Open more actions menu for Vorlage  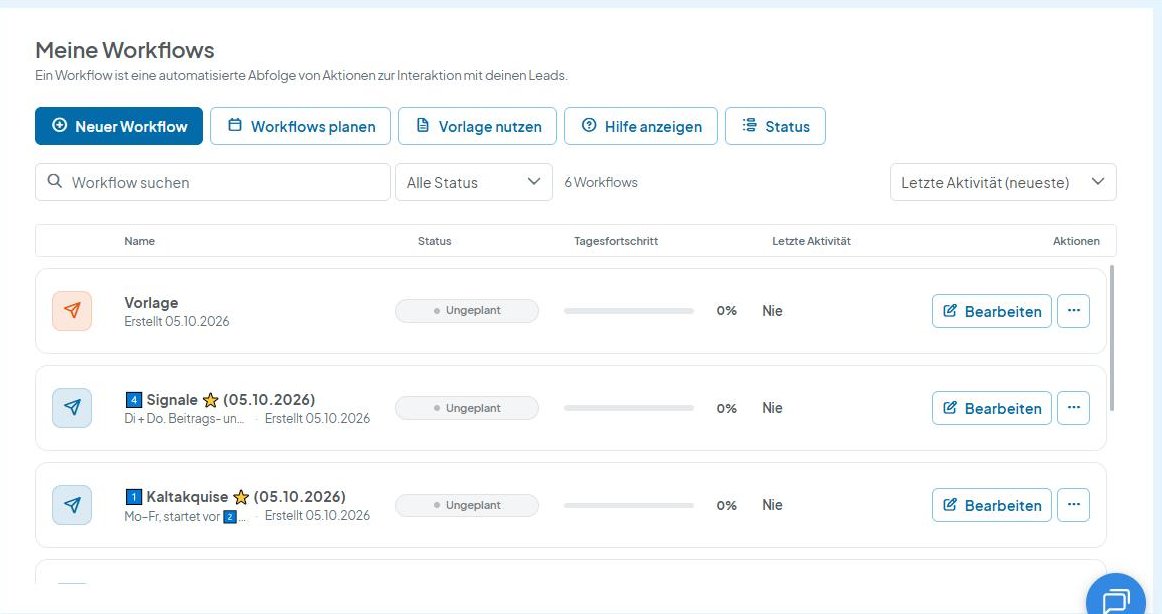click(x=1073, y=311)
